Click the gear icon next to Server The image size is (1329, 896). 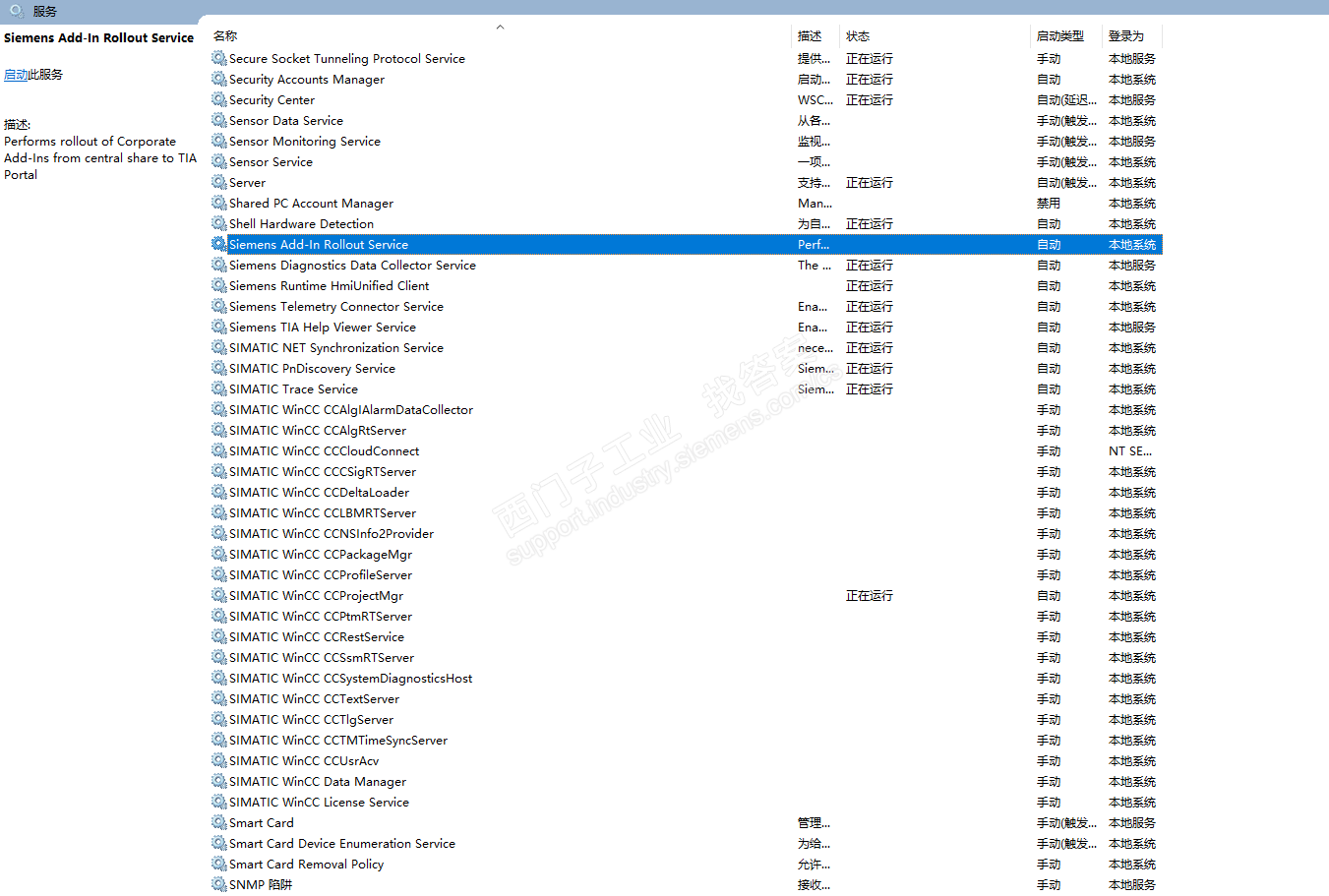[218, 183]
